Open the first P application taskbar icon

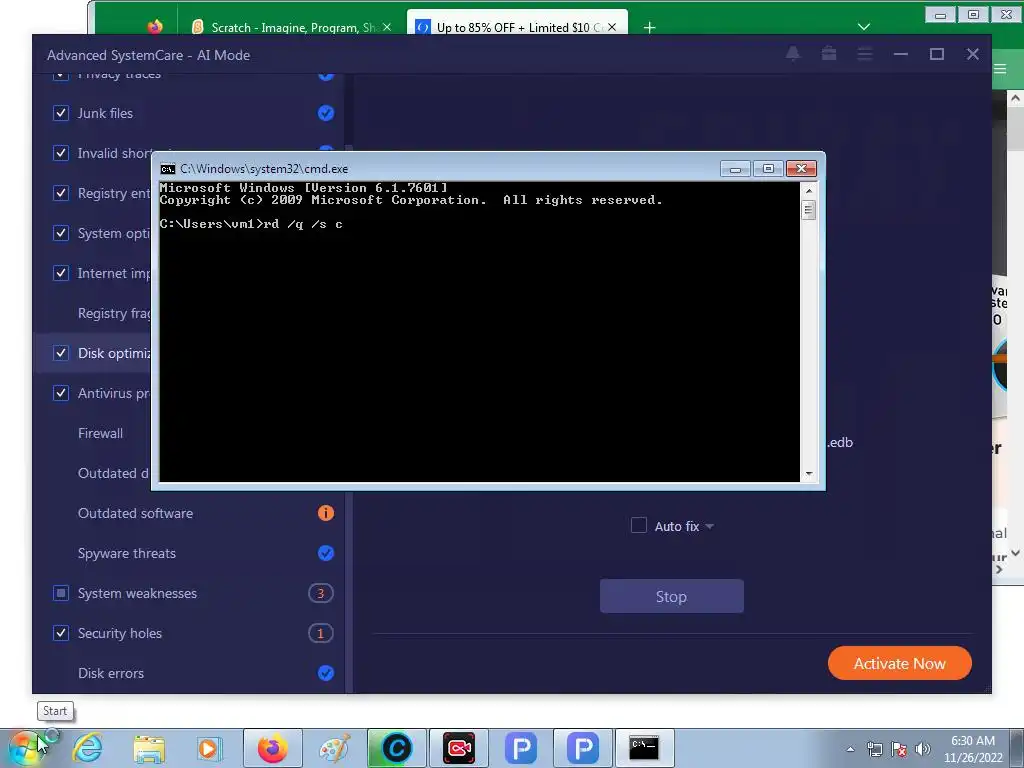(520, 748)
